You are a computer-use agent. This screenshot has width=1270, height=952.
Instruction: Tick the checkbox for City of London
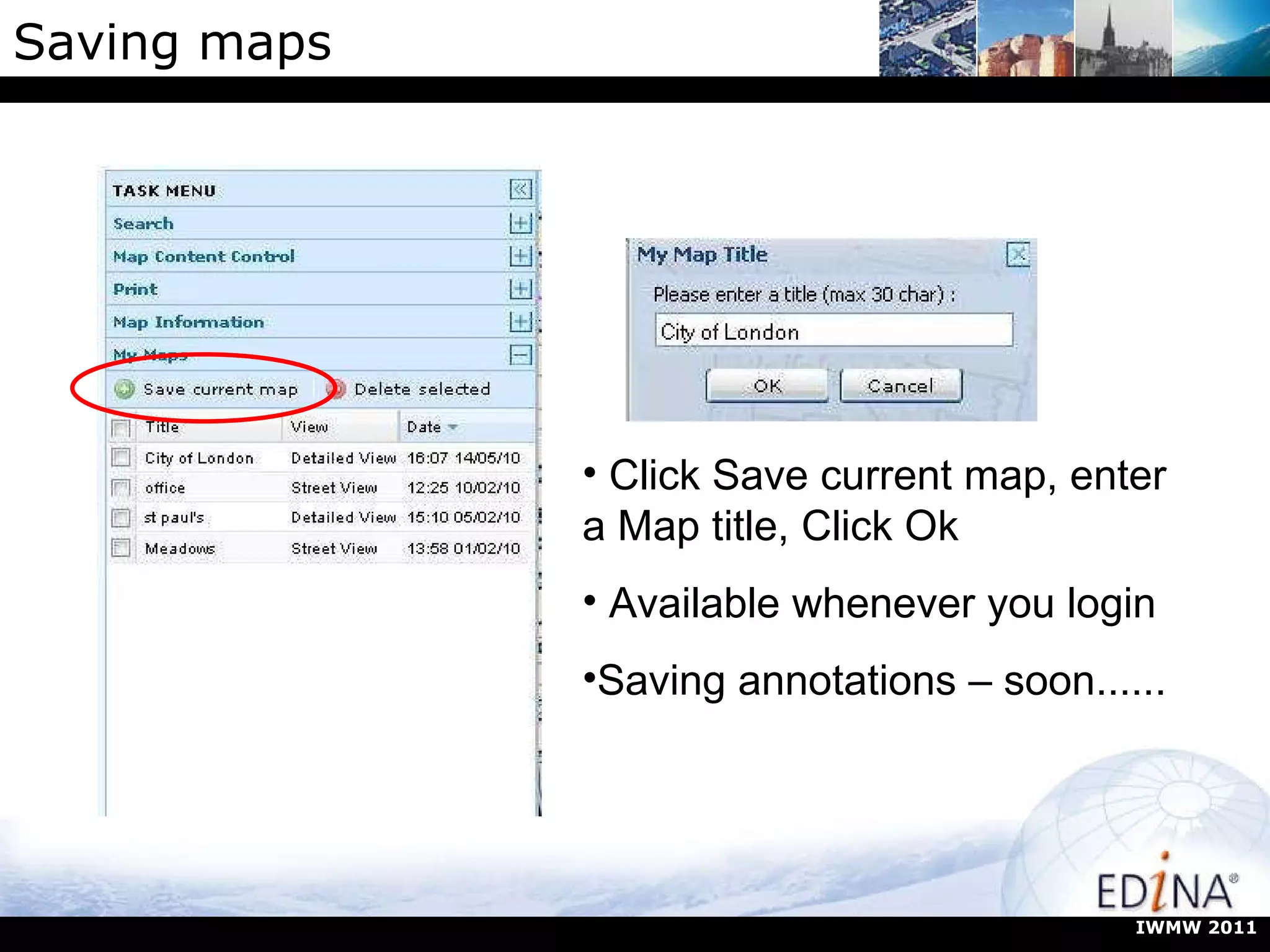coord(121,457)
